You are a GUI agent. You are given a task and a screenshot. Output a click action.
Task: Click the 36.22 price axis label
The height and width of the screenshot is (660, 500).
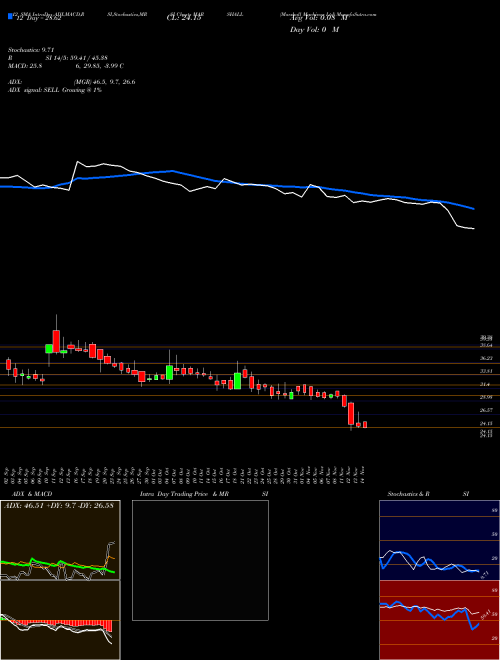[x=487, y=358]
